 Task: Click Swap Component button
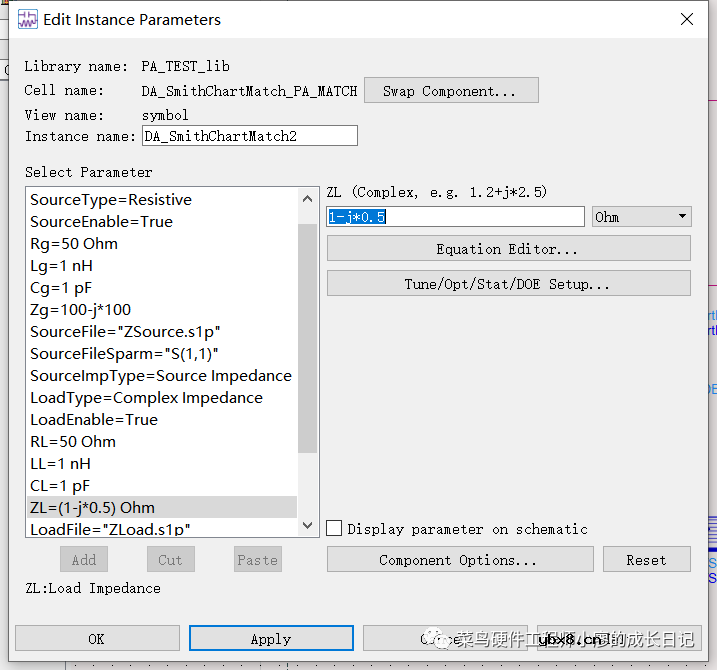point(450,91)
